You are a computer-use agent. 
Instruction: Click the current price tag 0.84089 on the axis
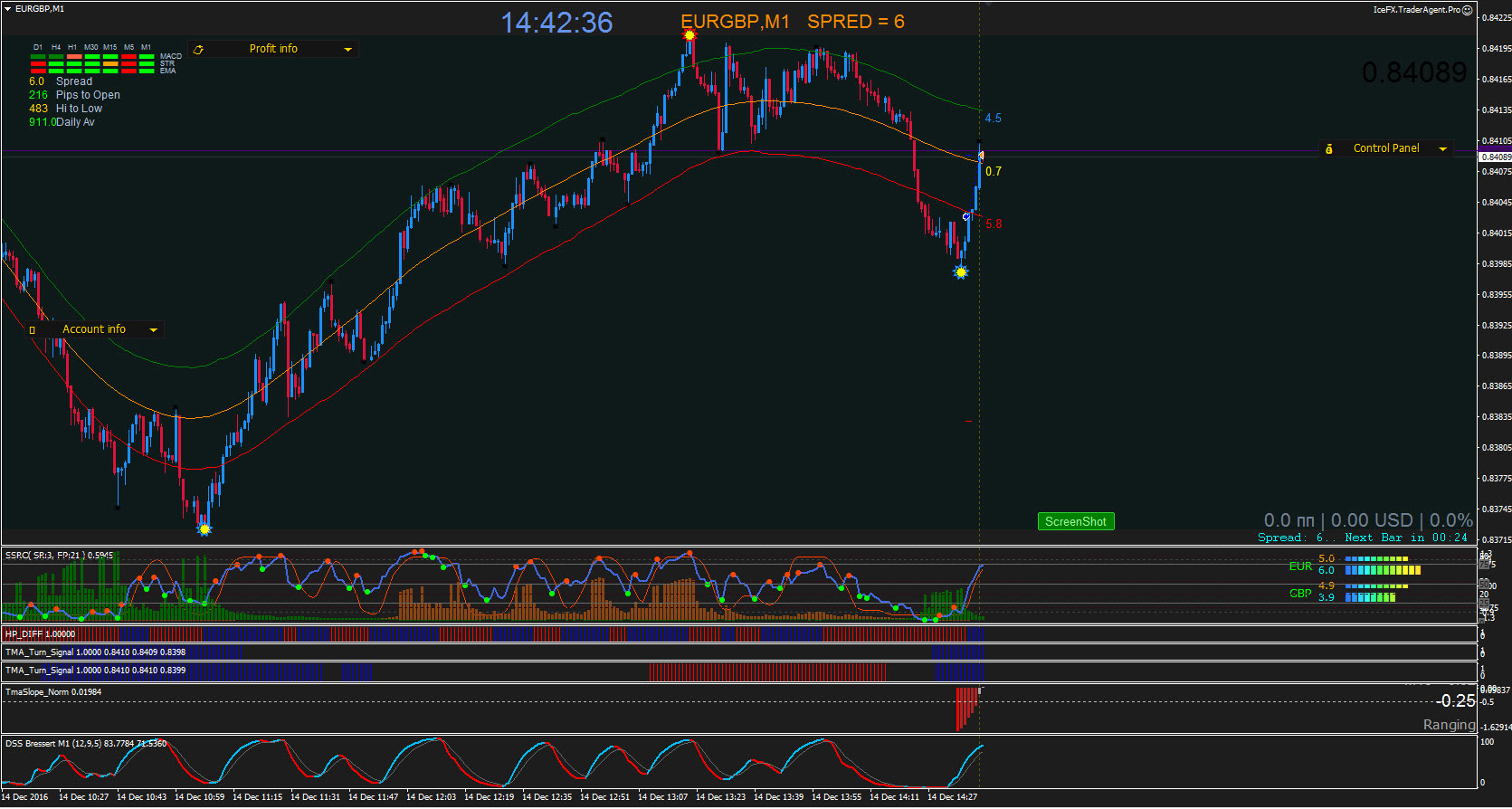click(1496, 157)
